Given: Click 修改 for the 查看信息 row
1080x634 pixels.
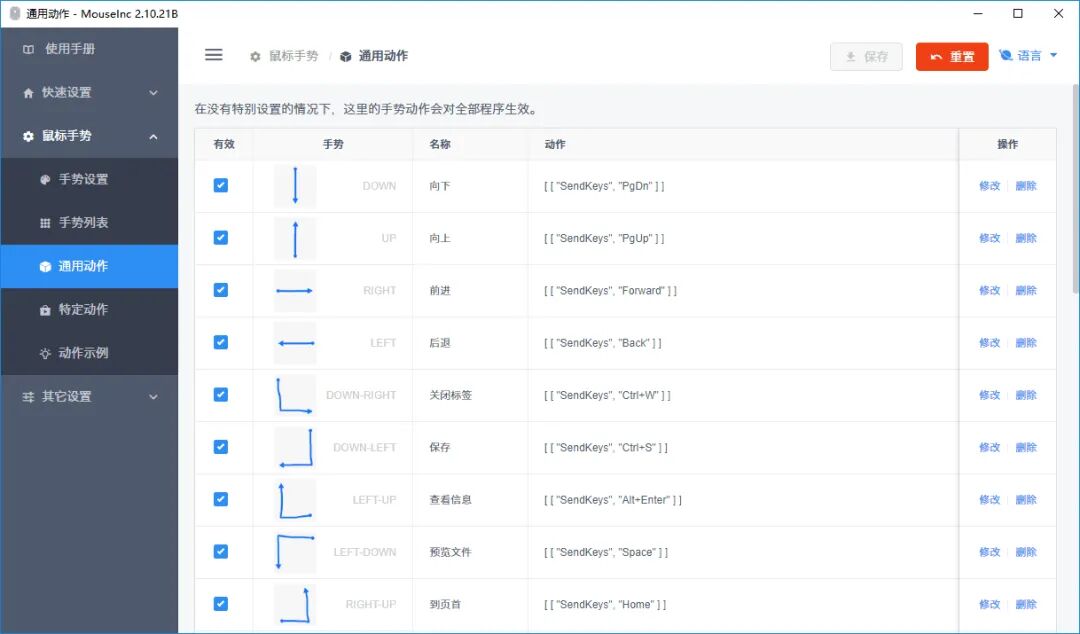Looking at the screenshot, I should 990,500.
